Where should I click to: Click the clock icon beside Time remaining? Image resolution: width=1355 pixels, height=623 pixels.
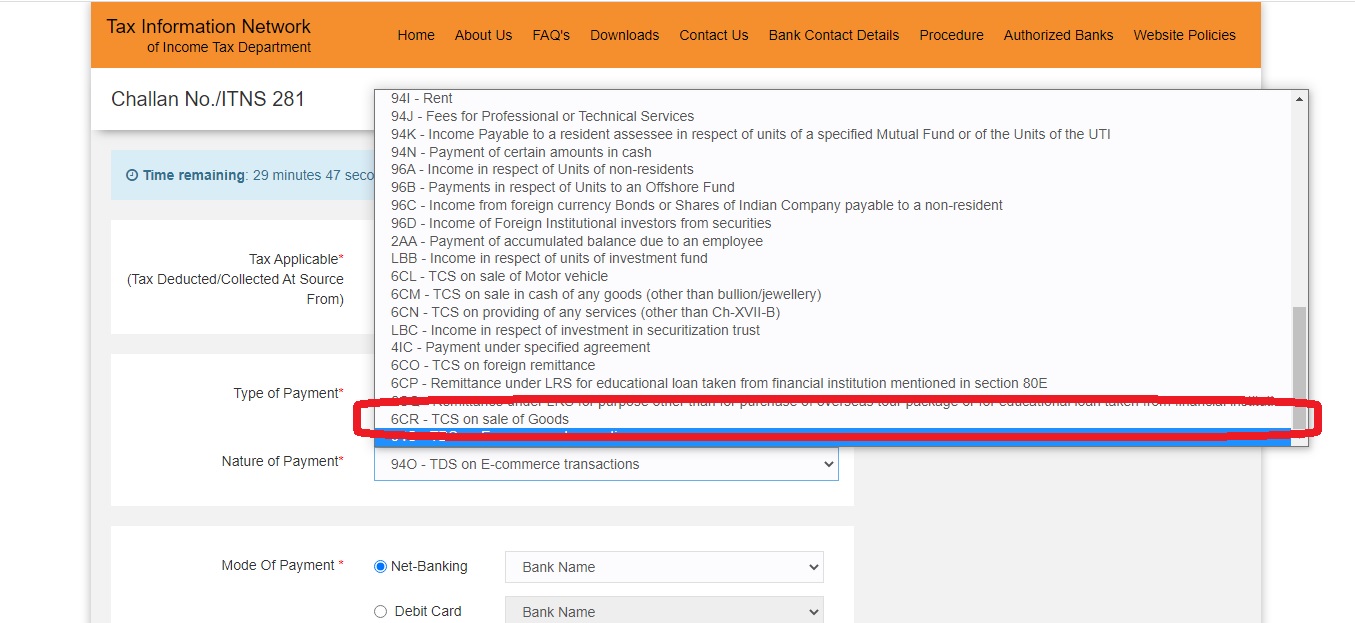132,175
